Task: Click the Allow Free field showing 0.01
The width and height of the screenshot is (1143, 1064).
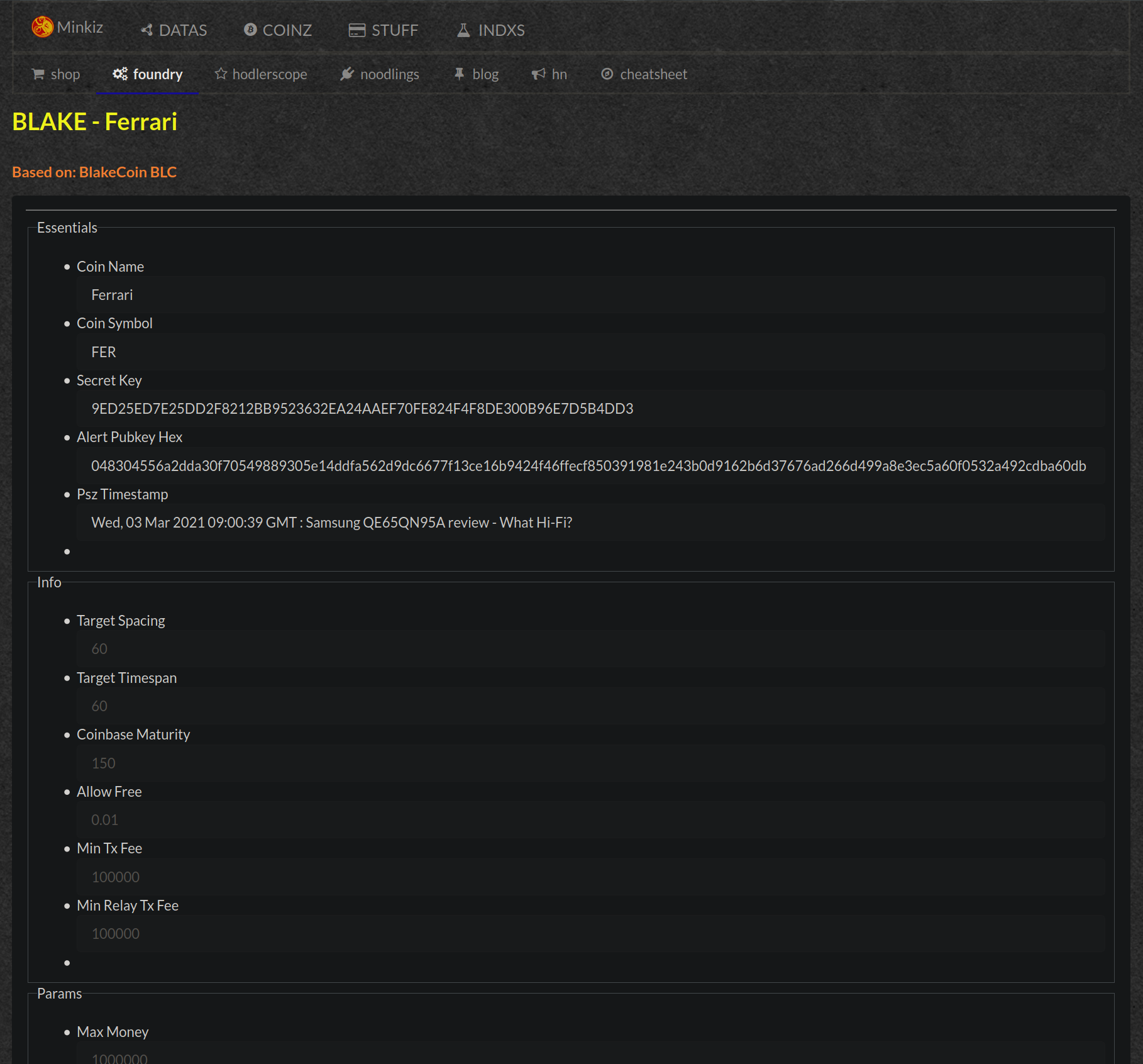Action: pos(590,820)
